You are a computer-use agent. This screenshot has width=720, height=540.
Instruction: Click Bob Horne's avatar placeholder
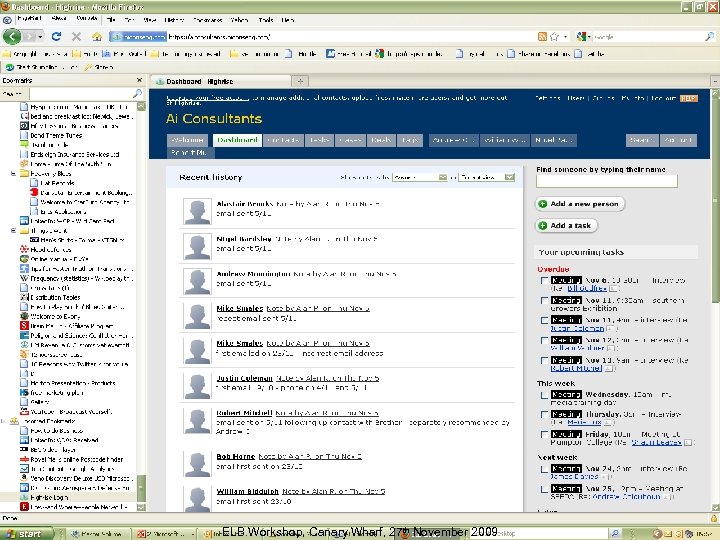pyautogui.click(x=197, y=464)
